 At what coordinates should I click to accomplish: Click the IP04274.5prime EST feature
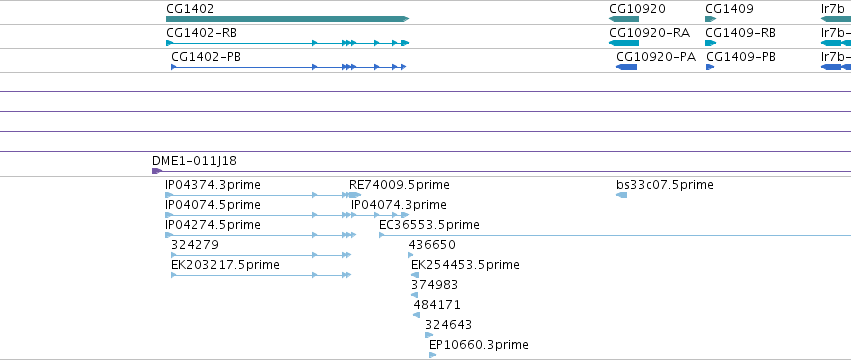(x=261, y=235)
